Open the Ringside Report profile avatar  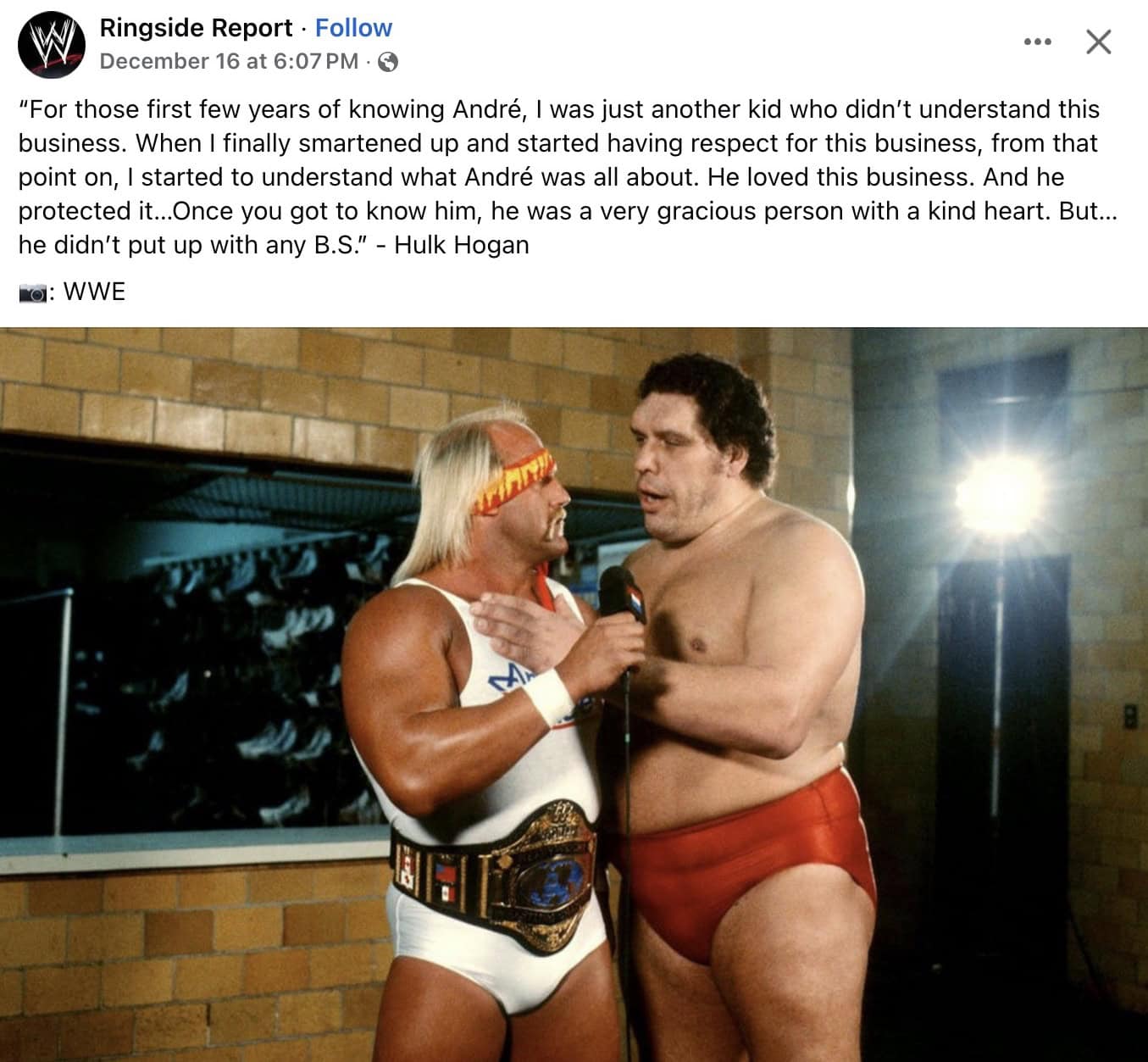tap(51, 44)
